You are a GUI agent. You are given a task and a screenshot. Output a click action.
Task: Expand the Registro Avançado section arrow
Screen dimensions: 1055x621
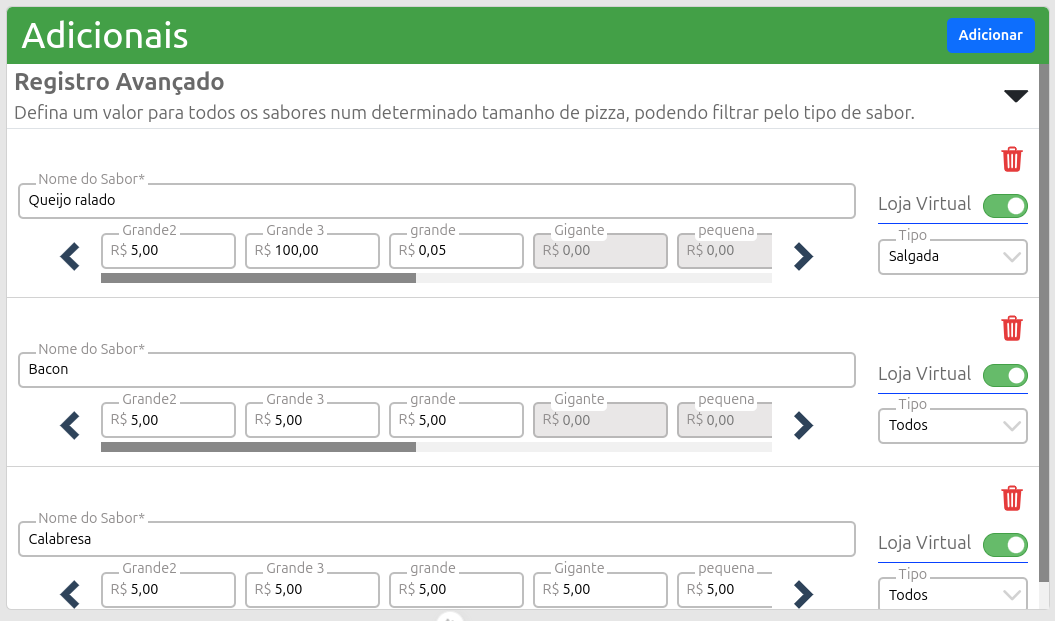[x=1016, y=96]
